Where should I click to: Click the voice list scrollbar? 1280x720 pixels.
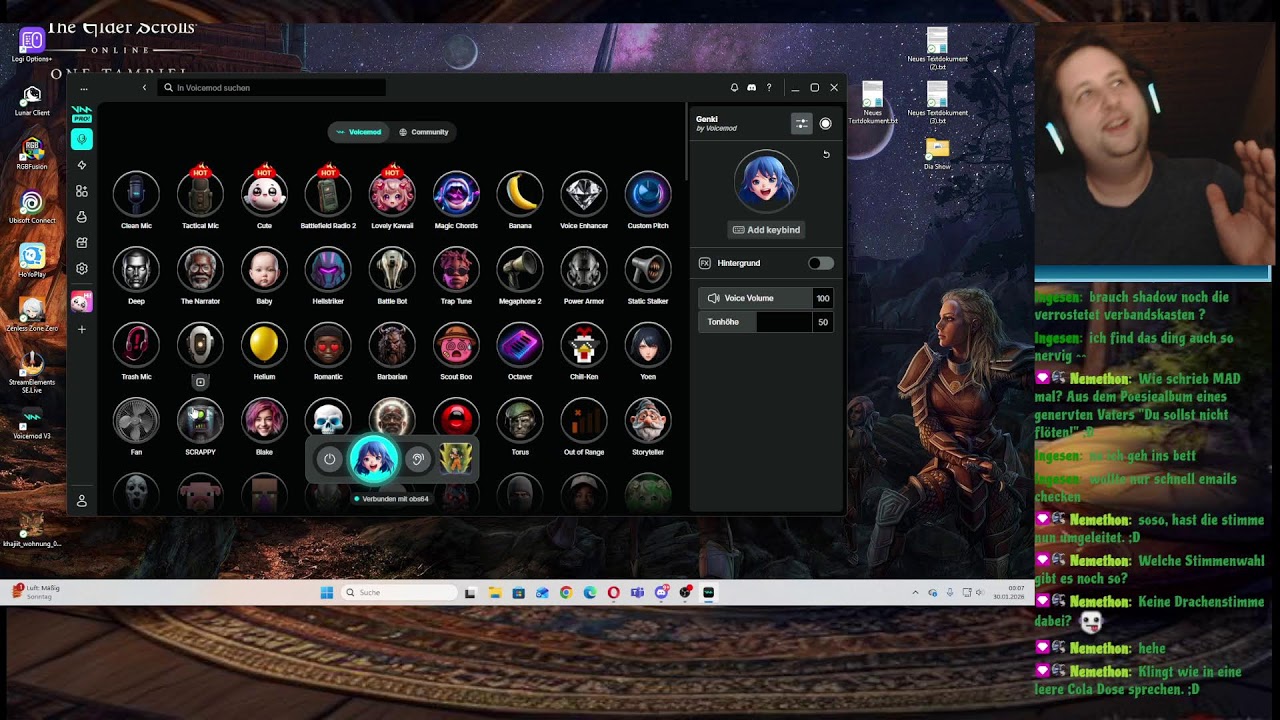coord(686,140)
